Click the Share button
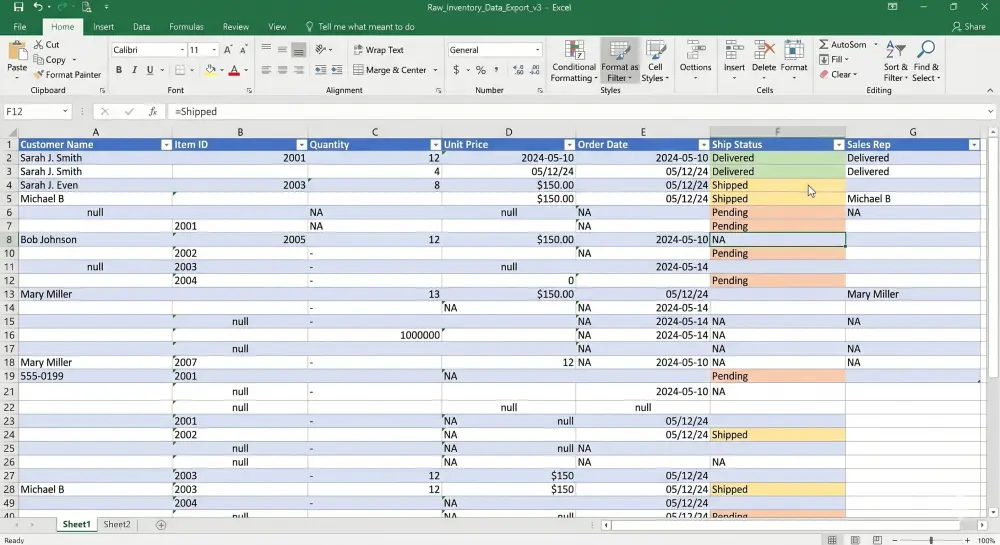 pos(969,27)
